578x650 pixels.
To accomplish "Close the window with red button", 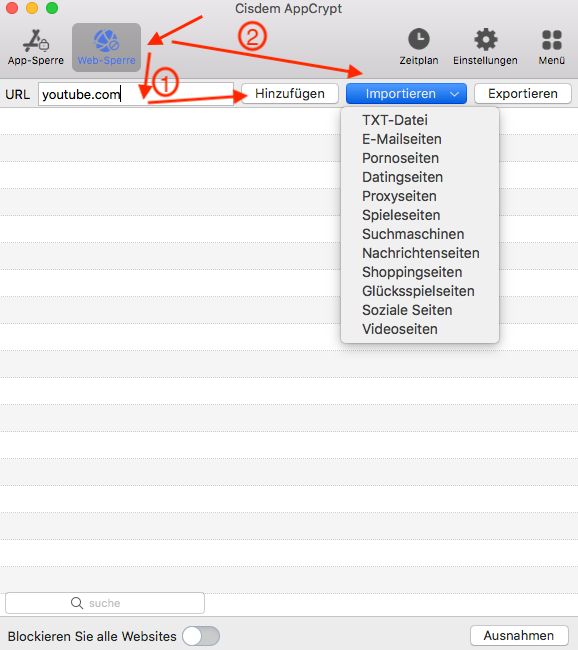I will pyautogui.click(x=12, y=8).
